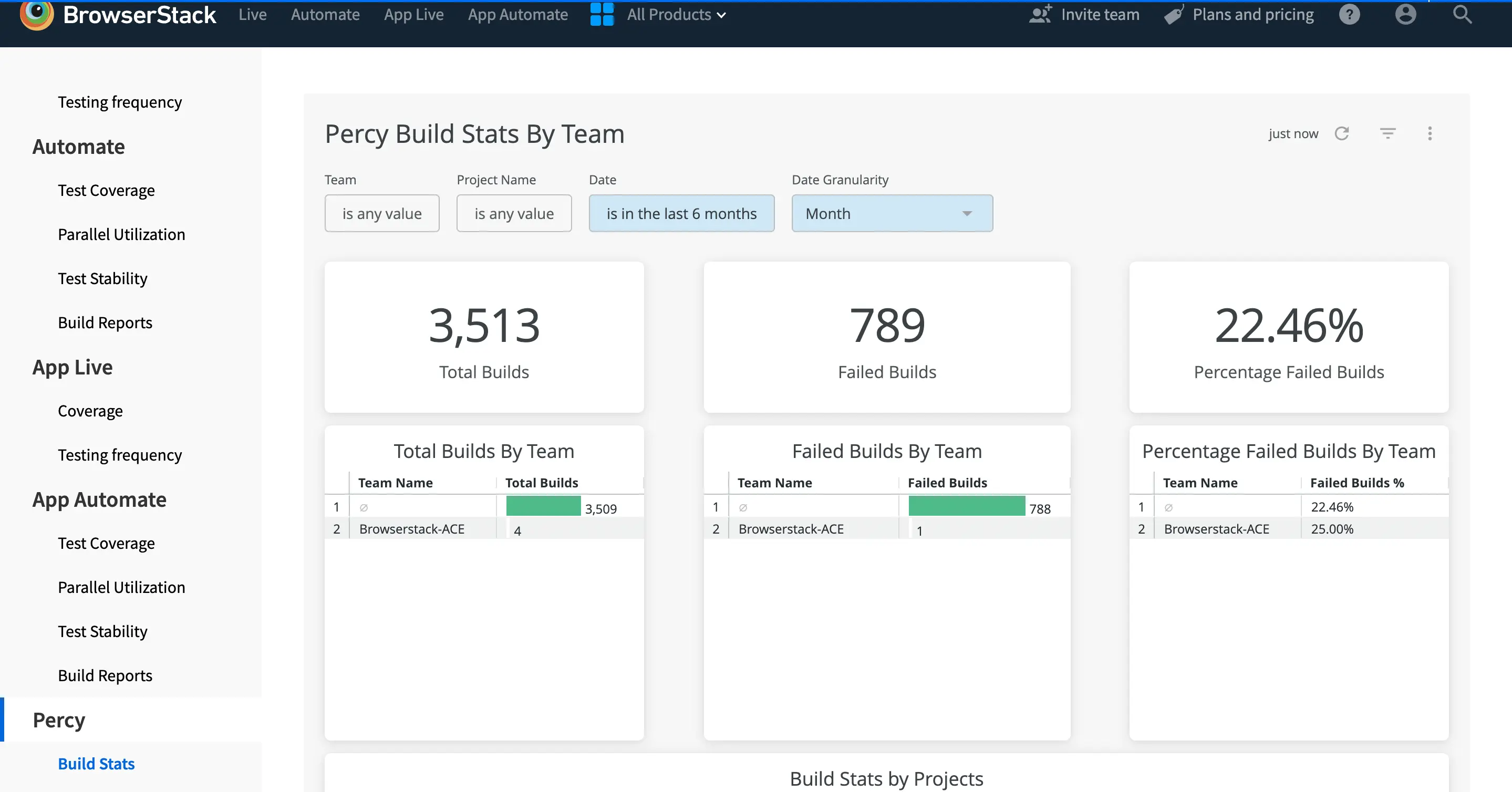Viewport: 1512px width, 792px height.
Task: Click the BrowserStack logo icon
Action: [x=36, y=15]
